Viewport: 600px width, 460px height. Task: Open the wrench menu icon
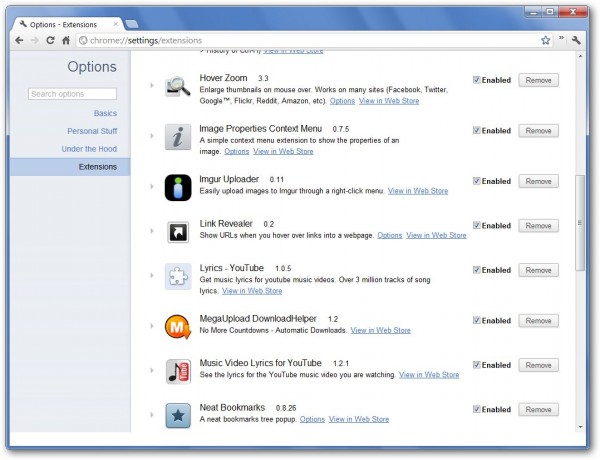576,40
